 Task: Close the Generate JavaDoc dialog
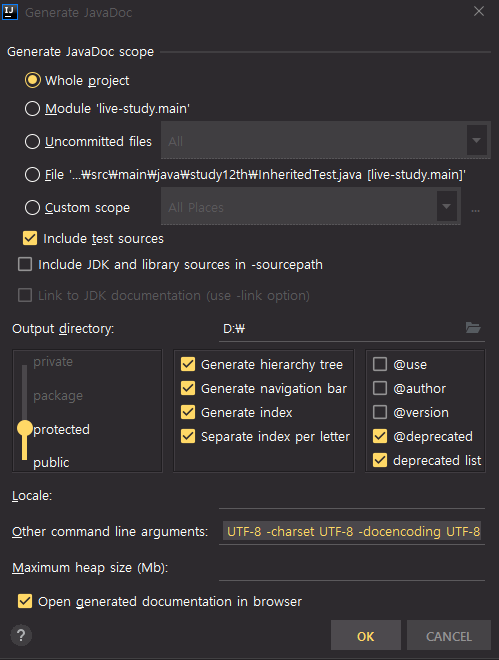[479, 11]
